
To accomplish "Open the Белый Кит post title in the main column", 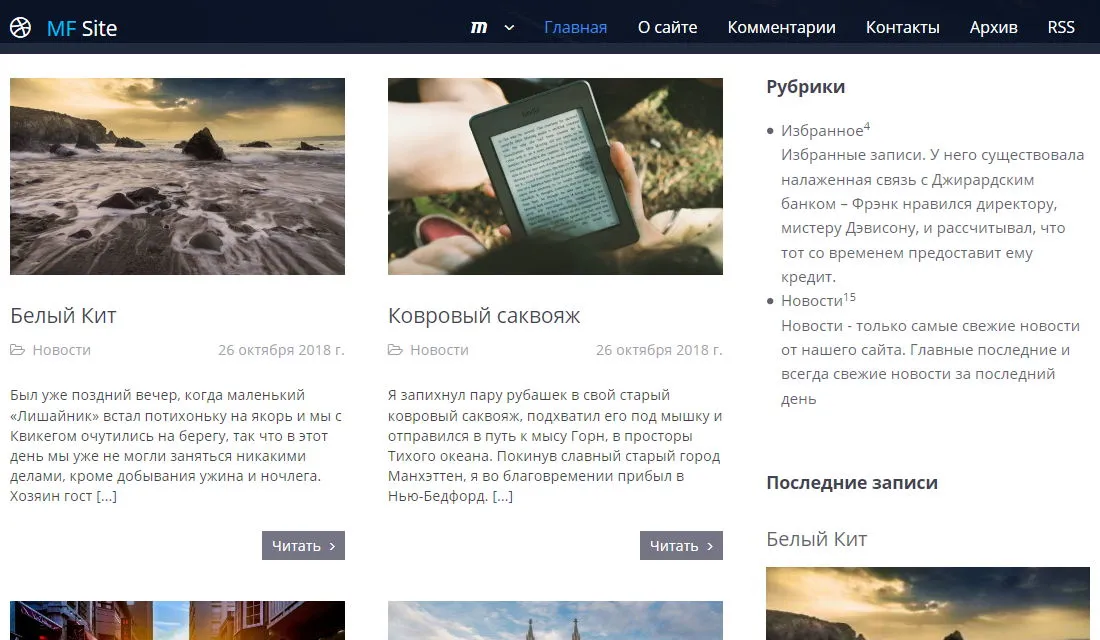I will pyautogui.click(x=63, y=316).
